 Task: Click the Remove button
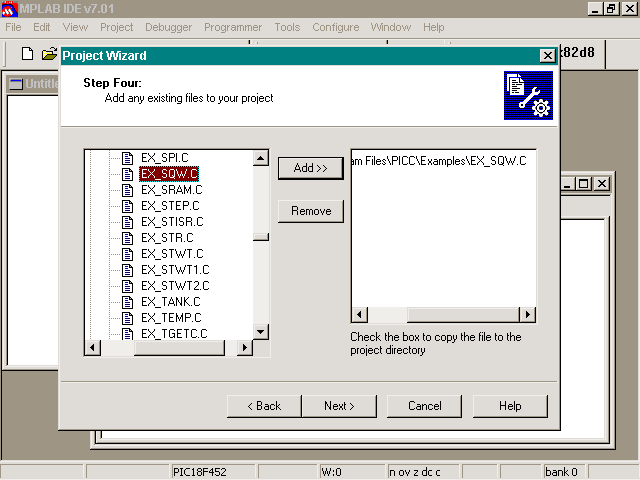[311, 211]
